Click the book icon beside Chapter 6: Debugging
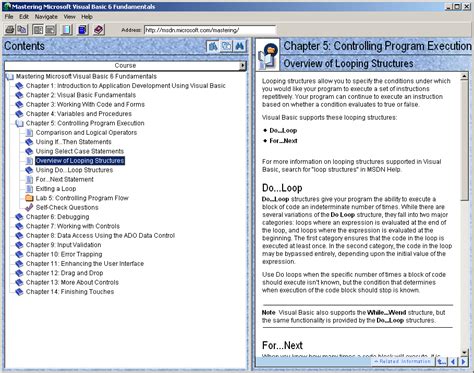The image size is (474, 373). [19, 217]
